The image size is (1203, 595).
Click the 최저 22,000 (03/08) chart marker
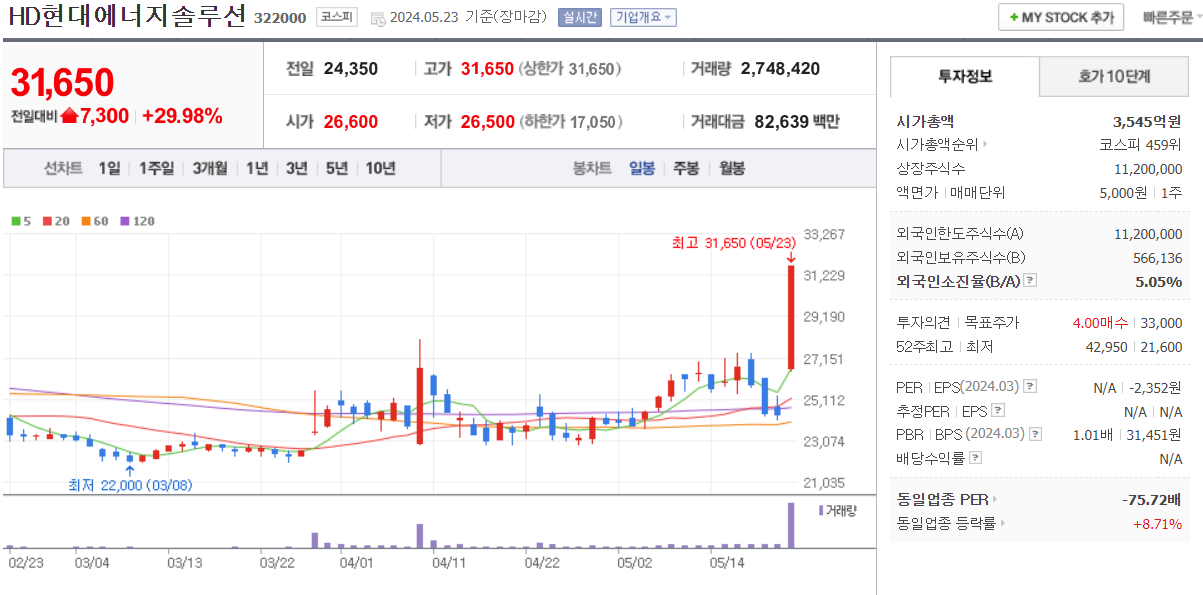[130, 485]
